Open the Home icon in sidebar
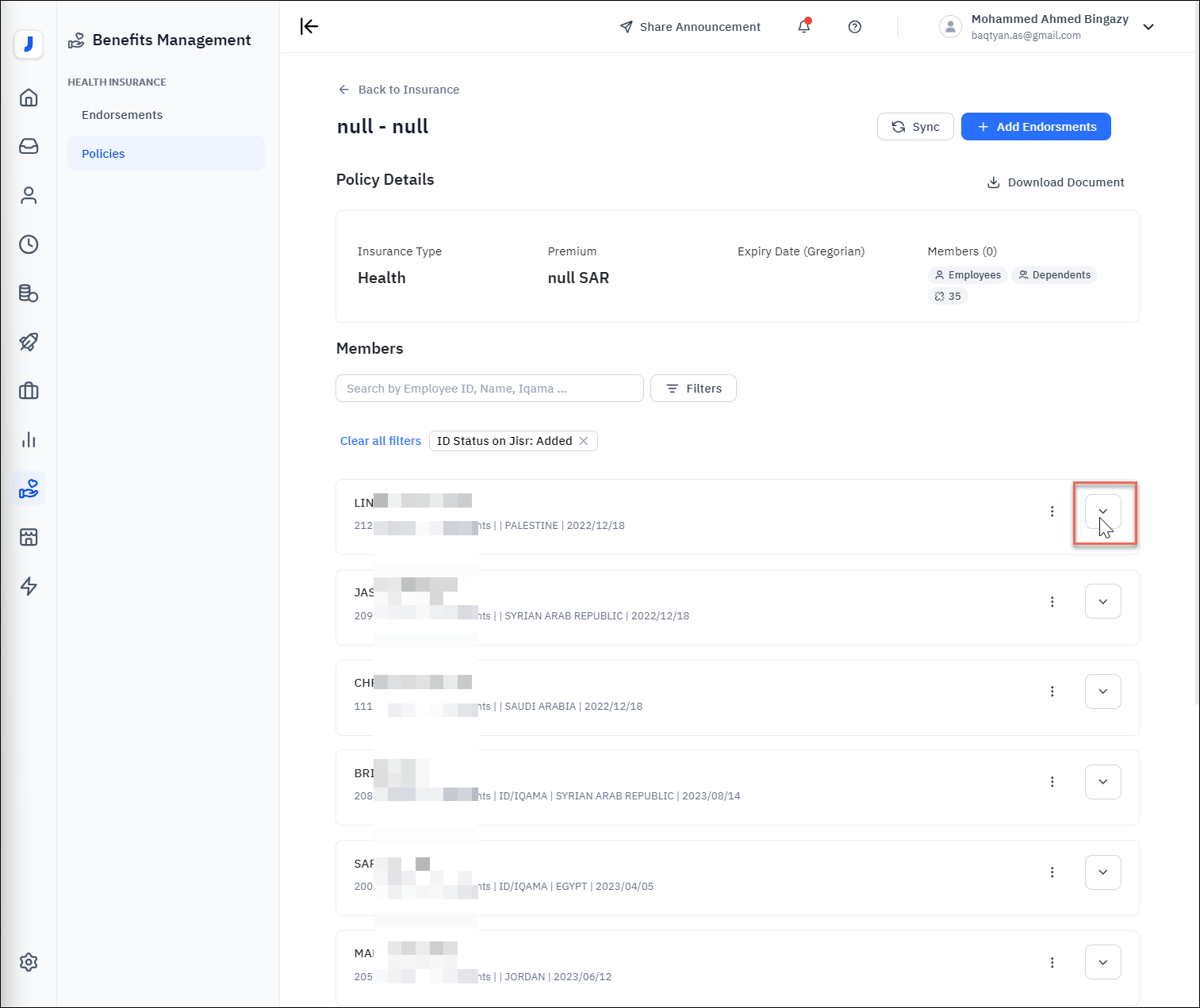The height and width of the screenshot is (1008, 1200). click(29, 98)
